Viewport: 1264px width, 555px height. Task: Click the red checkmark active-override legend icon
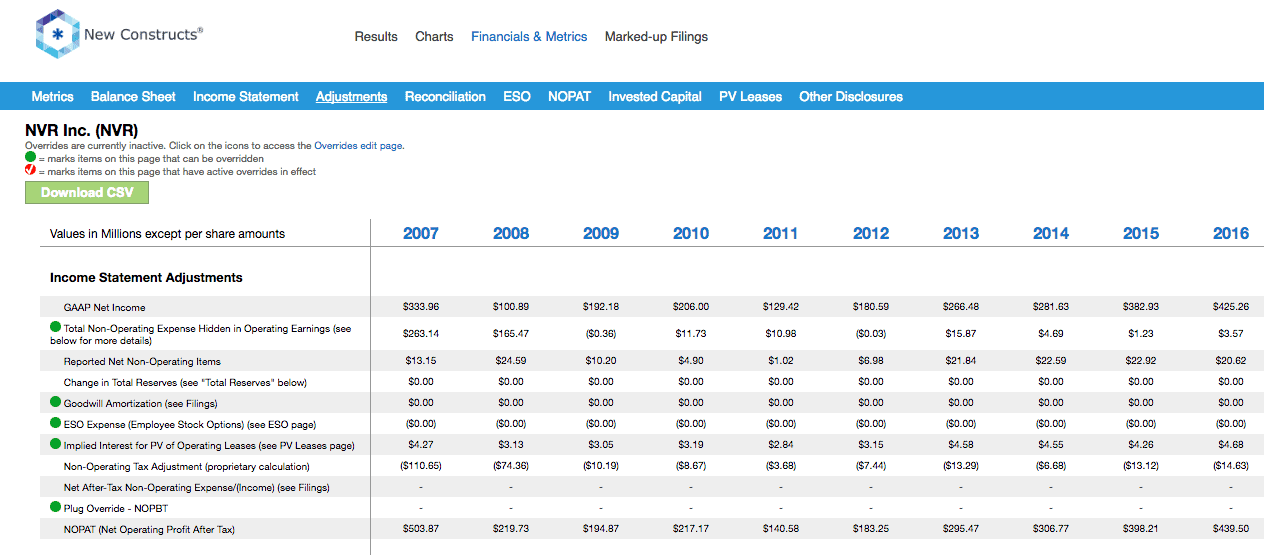[x=30, y=171]
